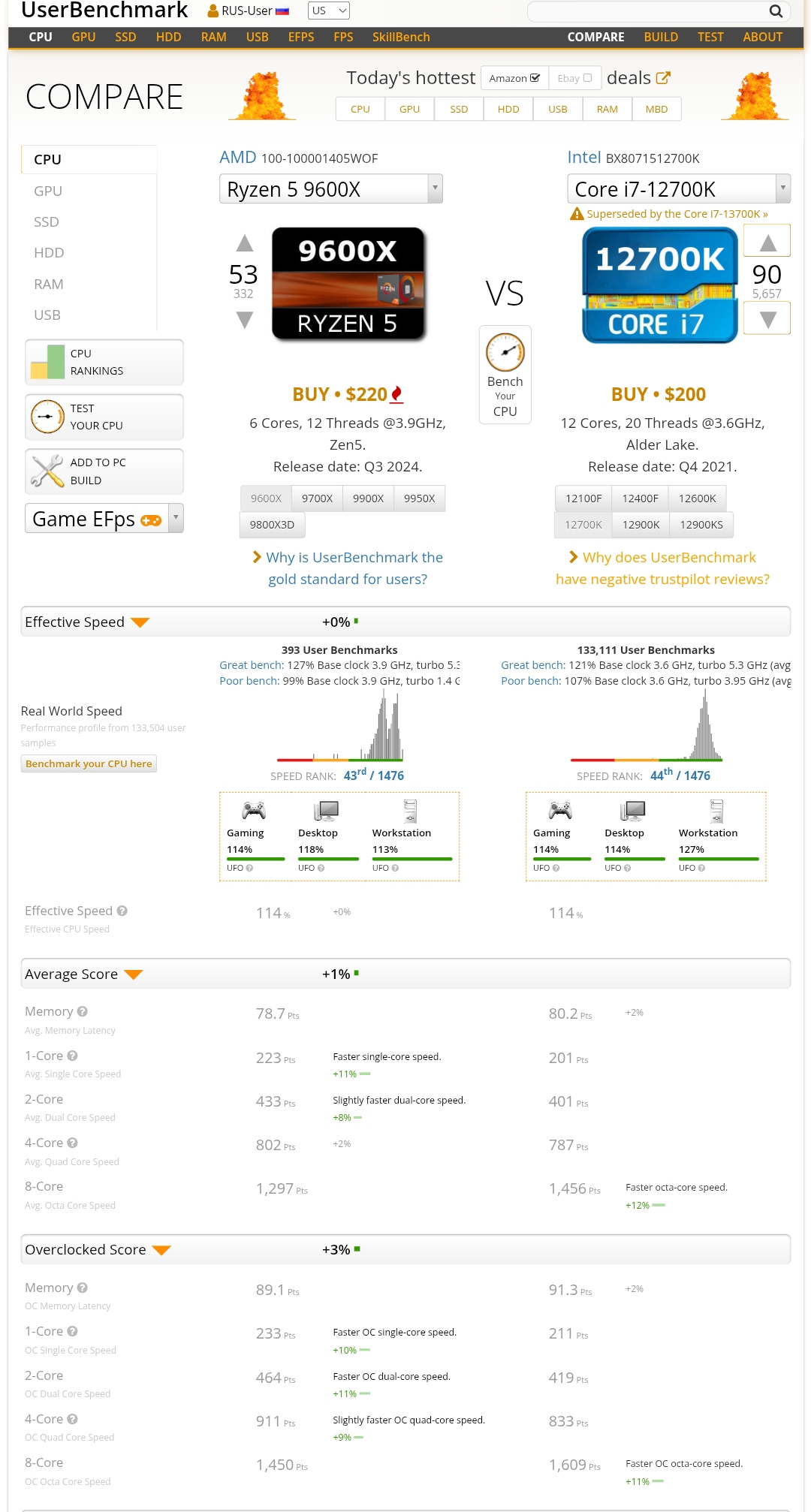Select the 9950X alternative chip
The height and width of the screenshot is (1512, 811).
[420, 498]
